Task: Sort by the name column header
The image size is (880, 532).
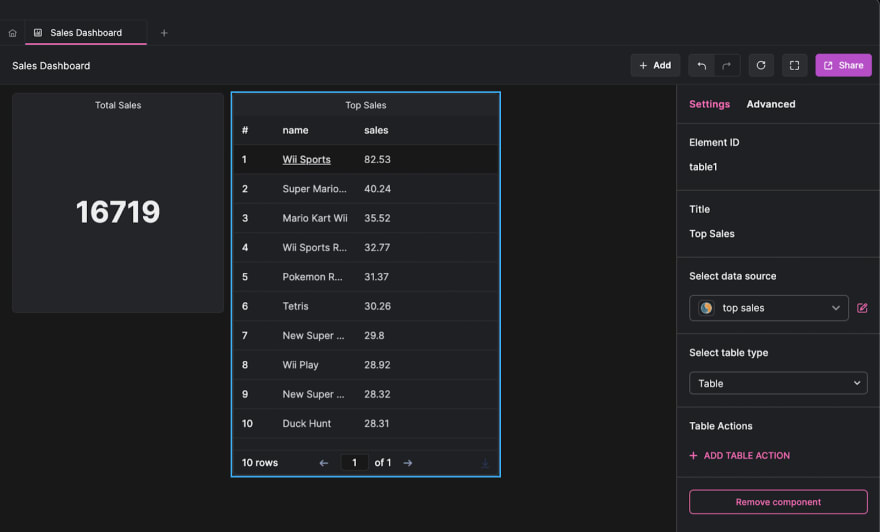Action: pyautogui.click(x=295, y=130)
